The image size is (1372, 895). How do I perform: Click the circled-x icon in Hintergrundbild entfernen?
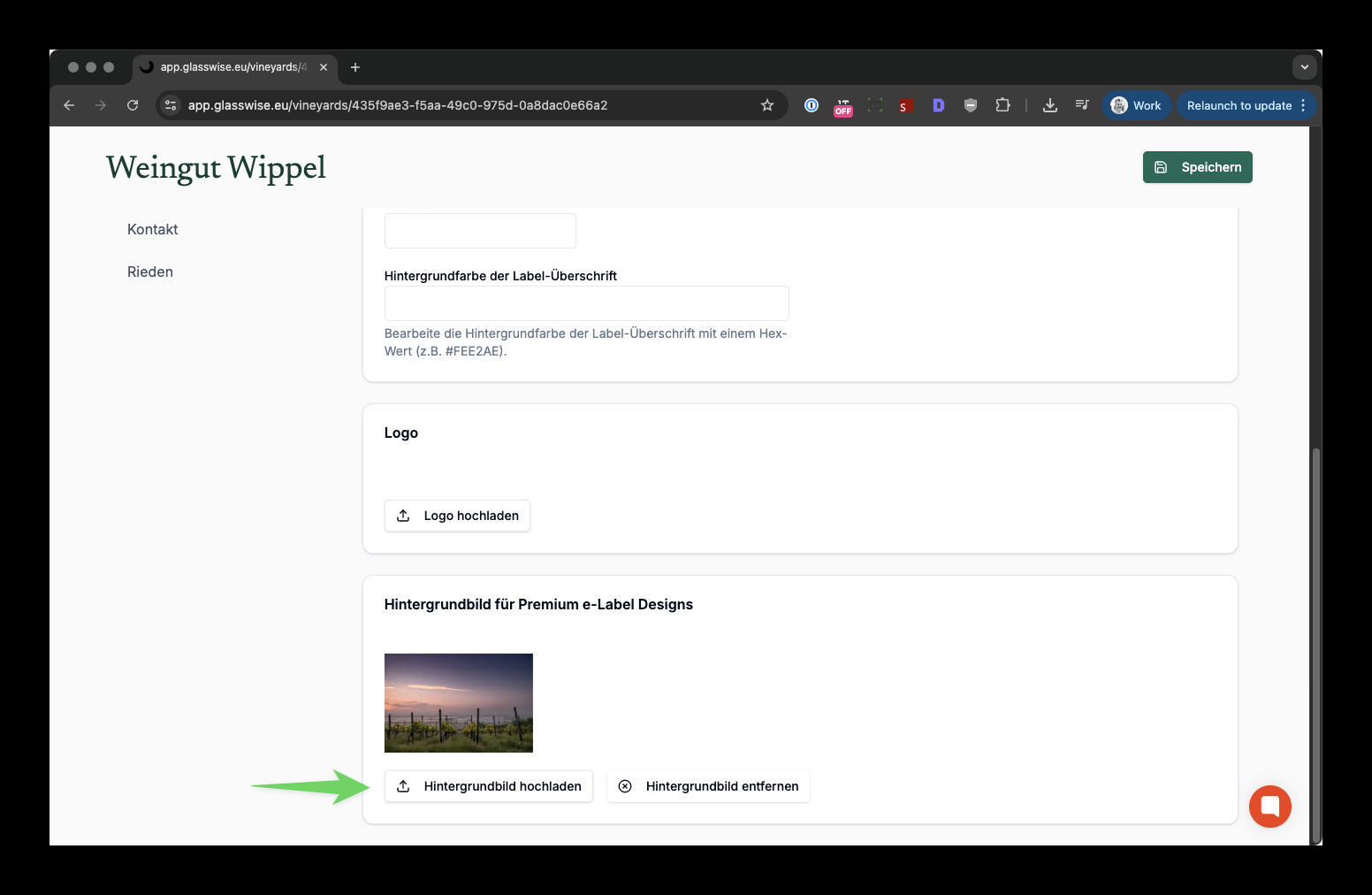pos(625,786)
